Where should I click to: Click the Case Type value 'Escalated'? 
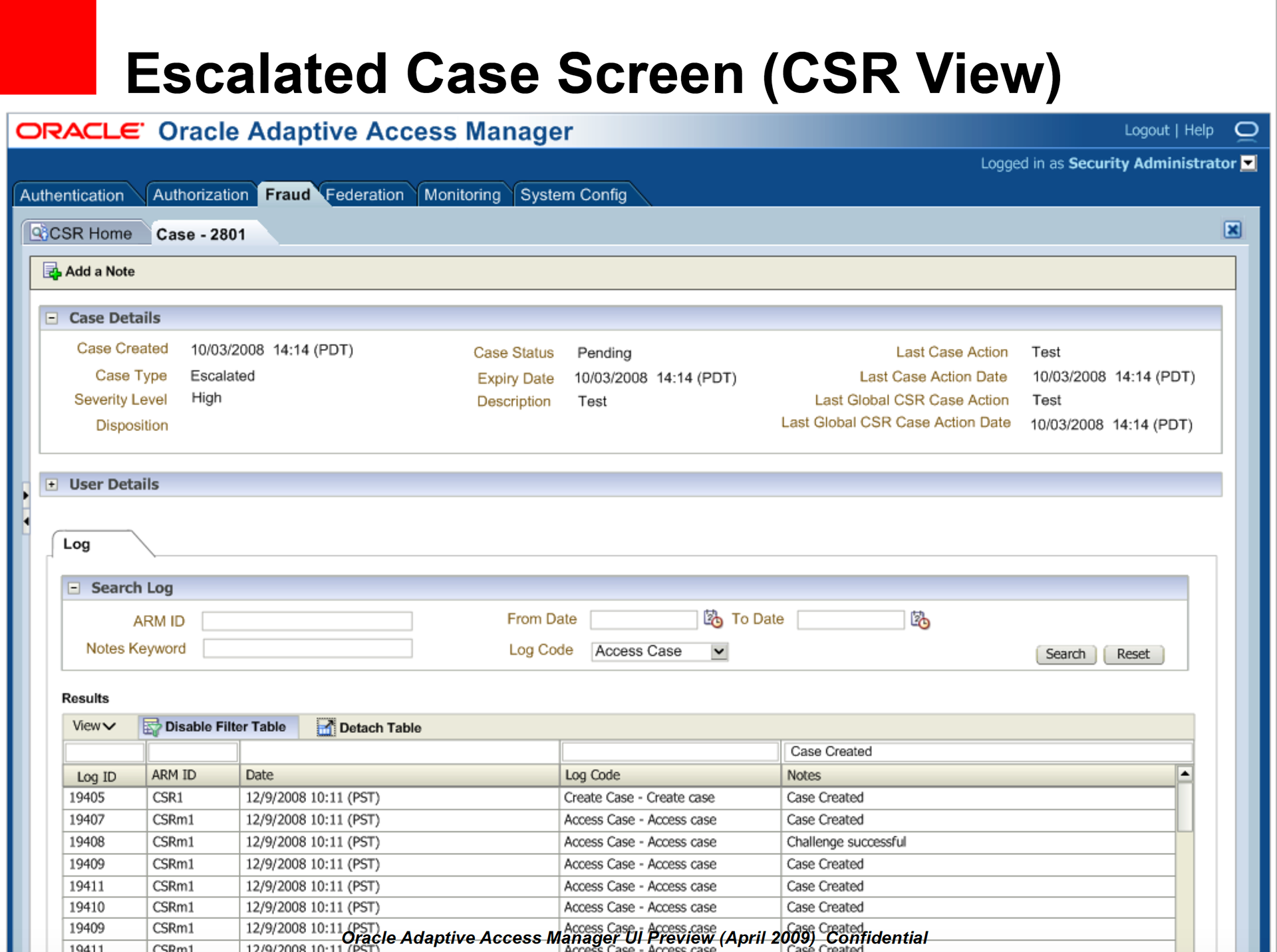[222, 376]
